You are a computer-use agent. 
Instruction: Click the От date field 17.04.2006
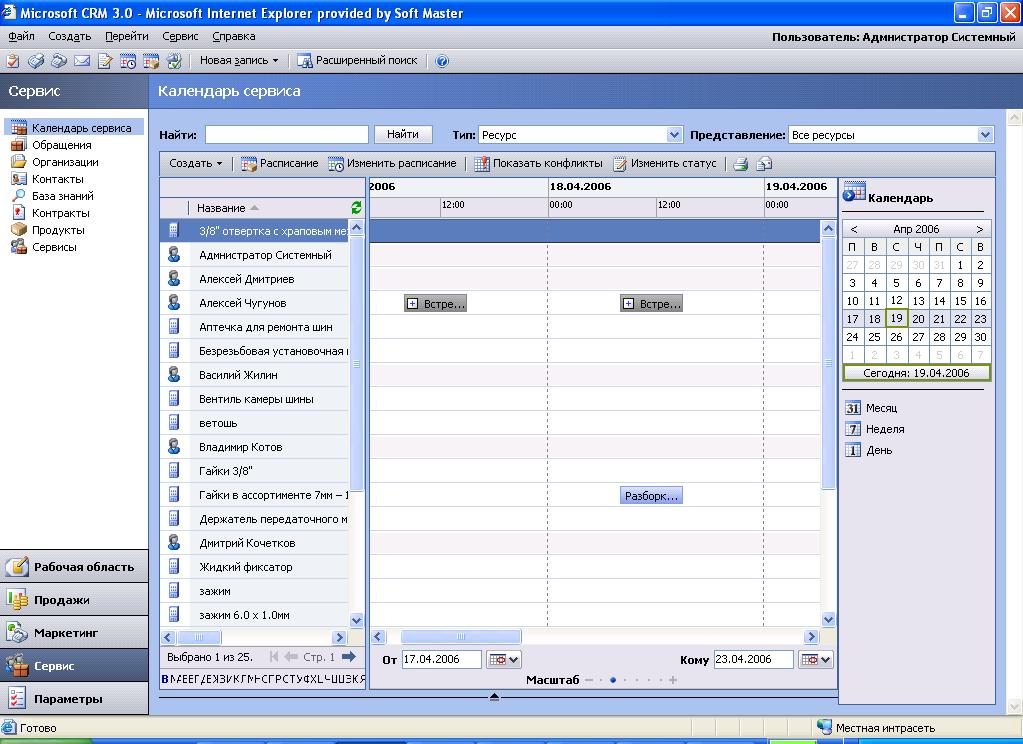[x=442, y=659]
